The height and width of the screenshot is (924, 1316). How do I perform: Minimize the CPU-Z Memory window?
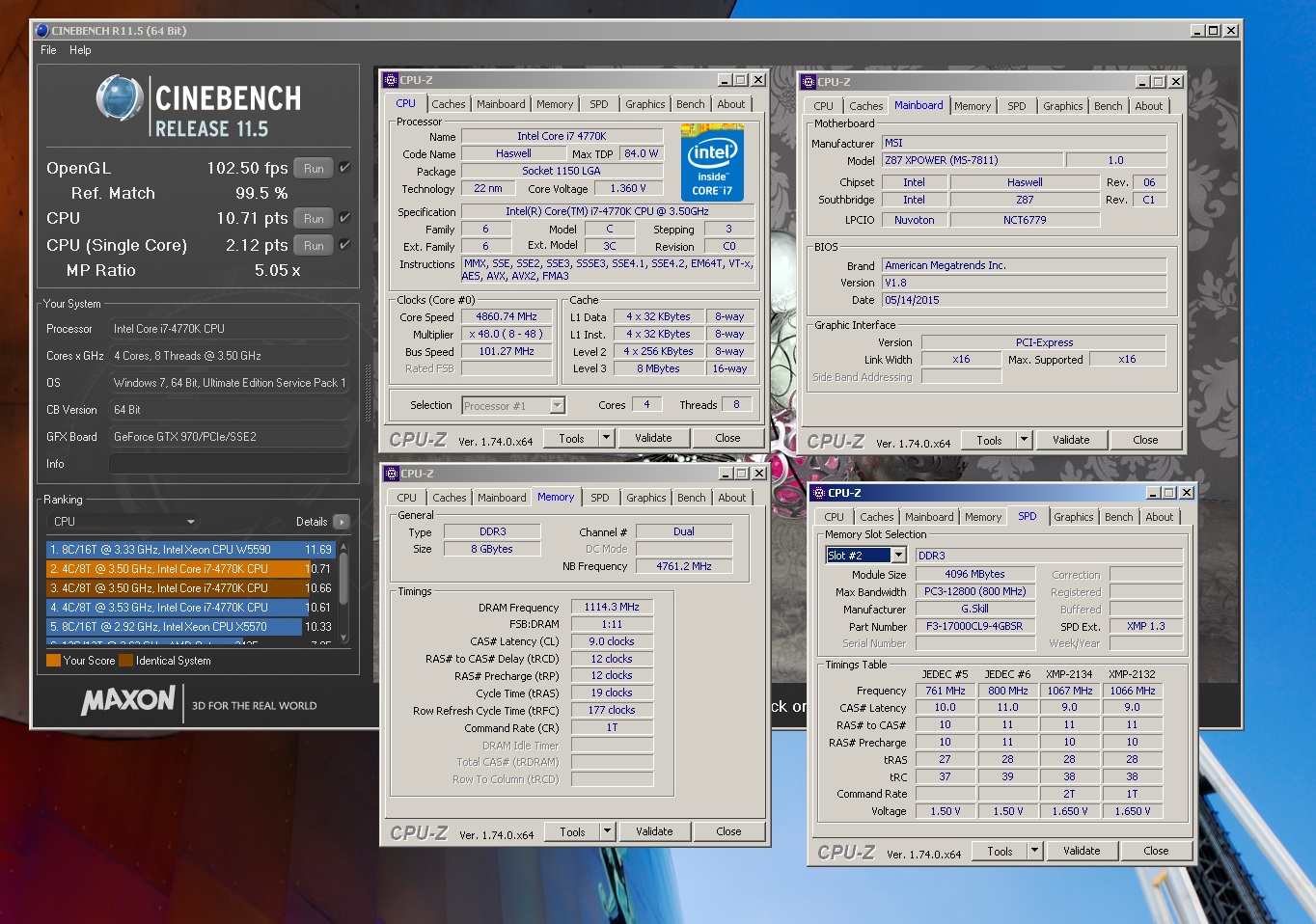726,474
